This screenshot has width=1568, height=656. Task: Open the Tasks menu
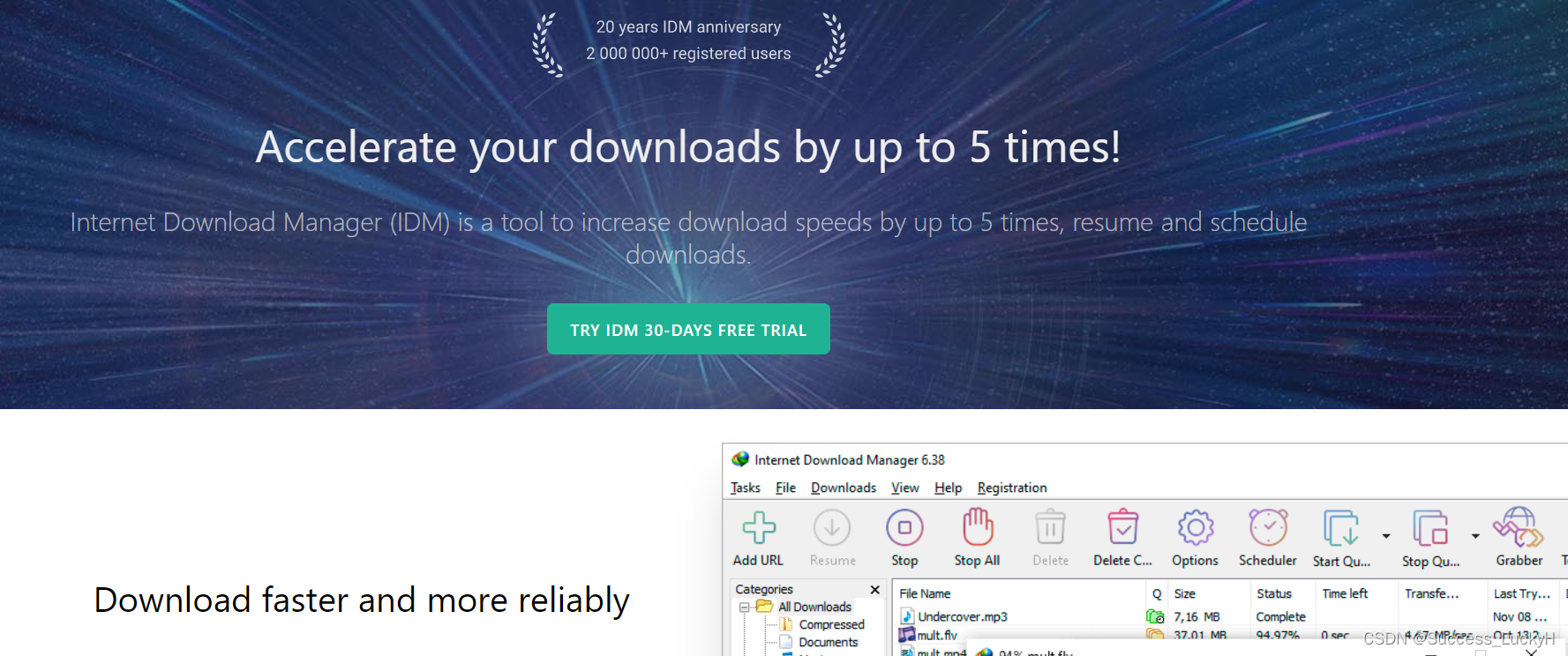tap(746, 488)
